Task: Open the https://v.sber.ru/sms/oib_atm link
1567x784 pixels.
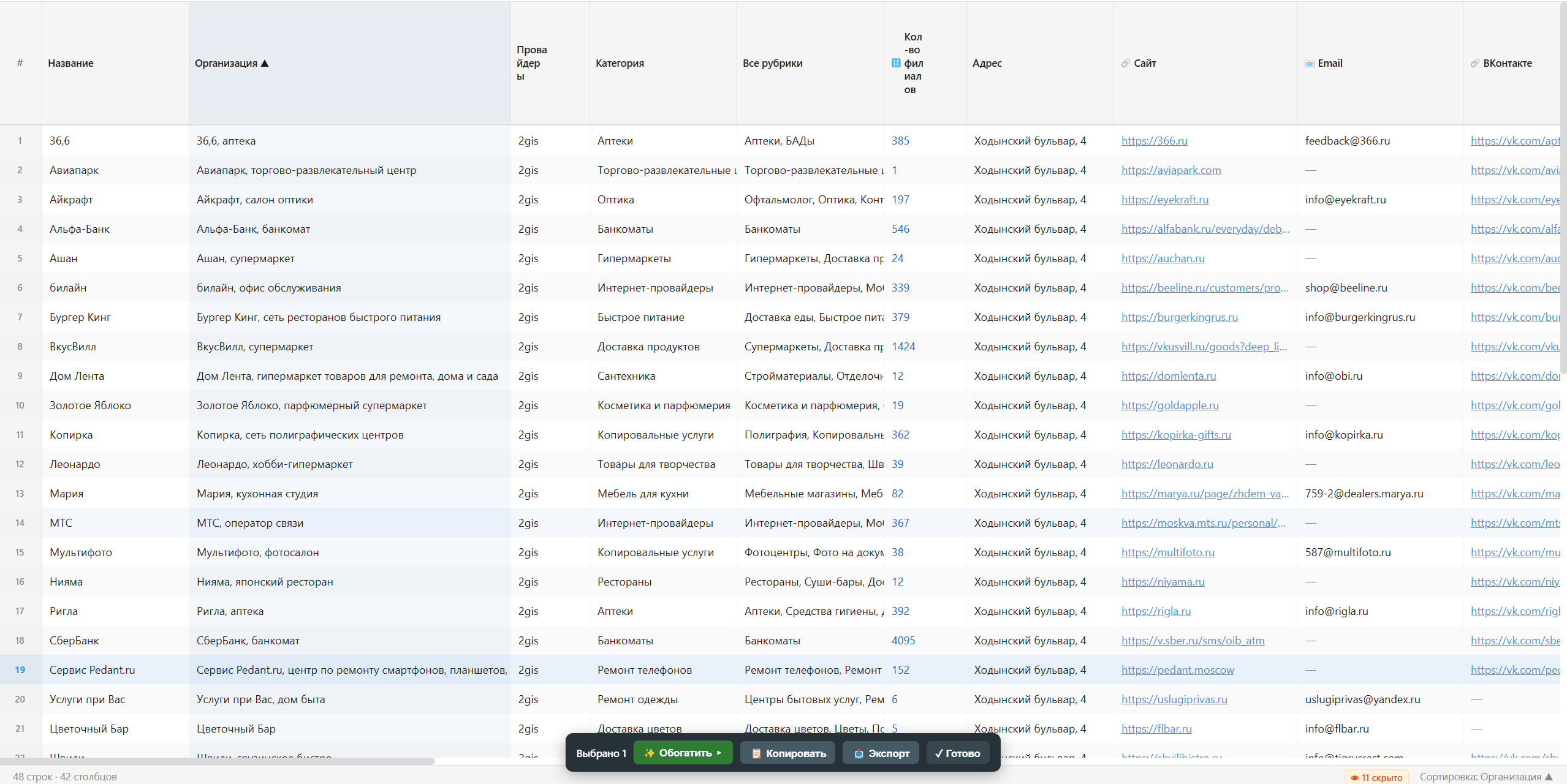Action: click(1193, 641)
